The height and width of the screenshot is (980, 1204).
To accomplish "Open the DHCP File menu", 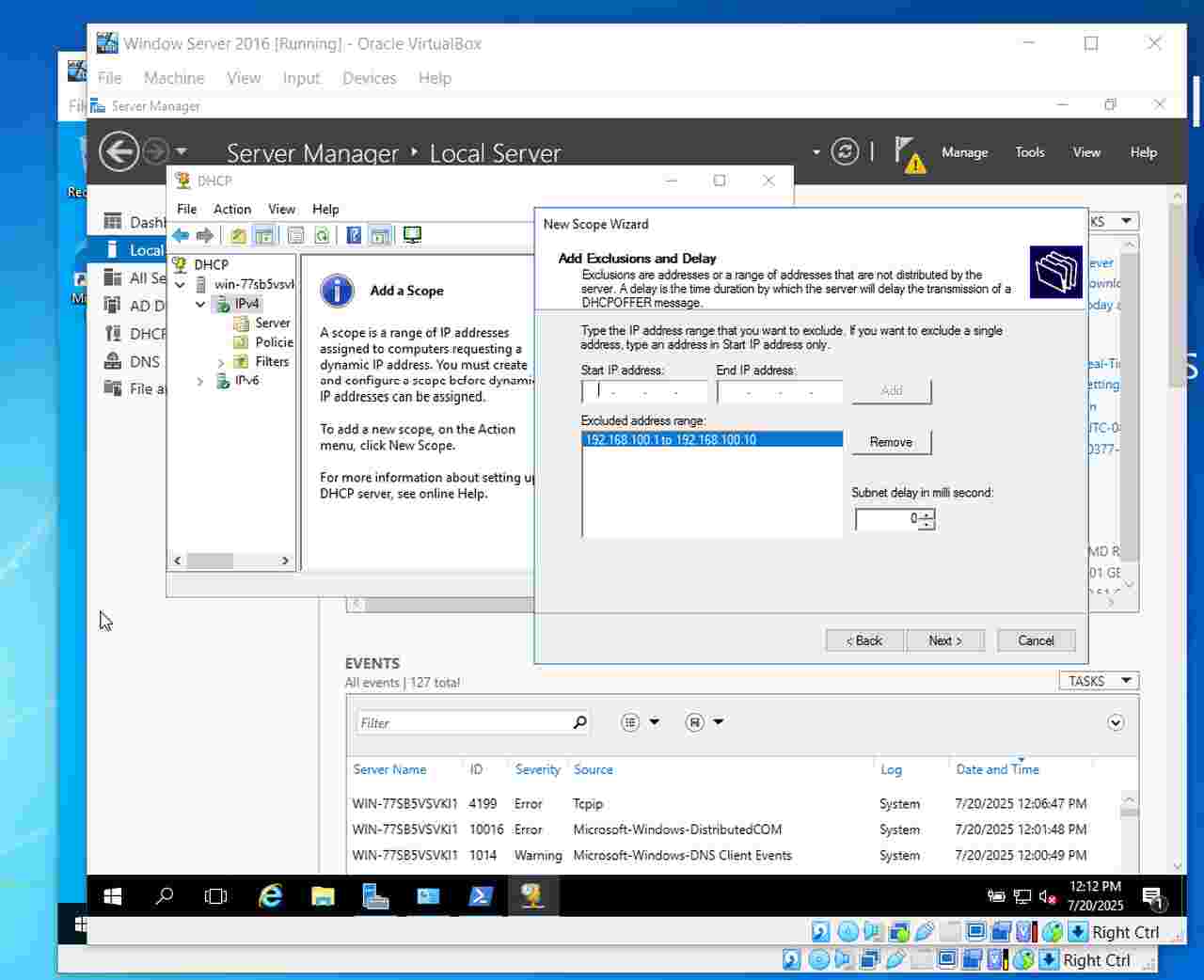I will tap(187, 209).
